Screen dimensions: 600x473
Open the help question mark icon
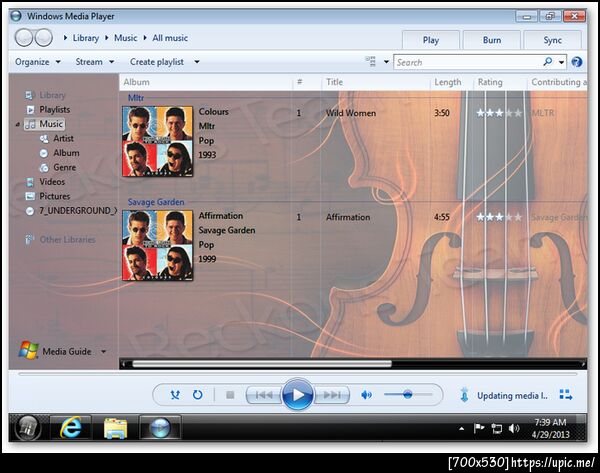(577, 62)
